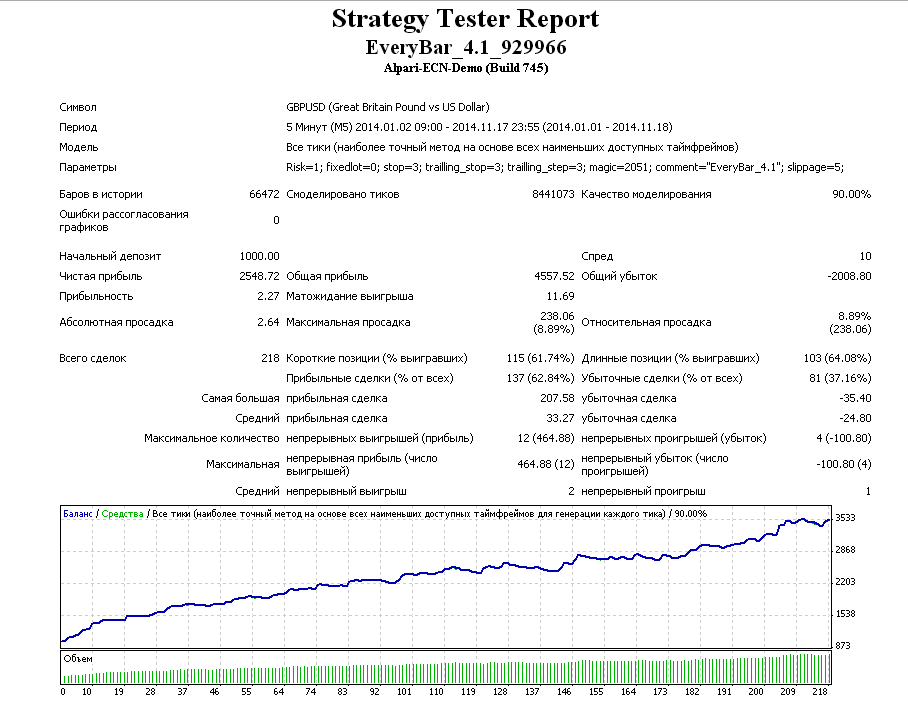Select the parameters string starting "Risk=1; fixedlot=0"
Viewport: 908px width, 705px height.
tap(565, 167)
